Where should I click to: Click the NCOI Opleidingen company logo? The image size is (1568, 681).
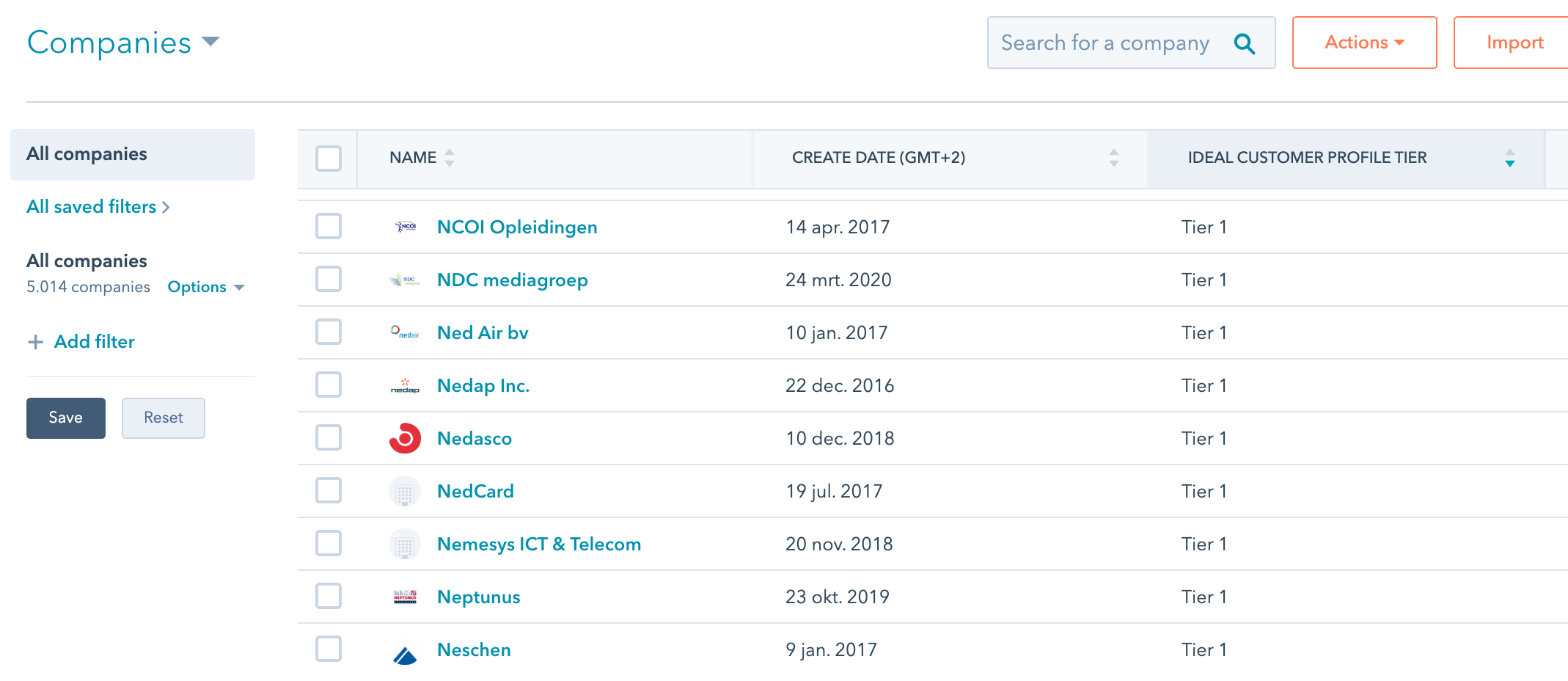405,227
